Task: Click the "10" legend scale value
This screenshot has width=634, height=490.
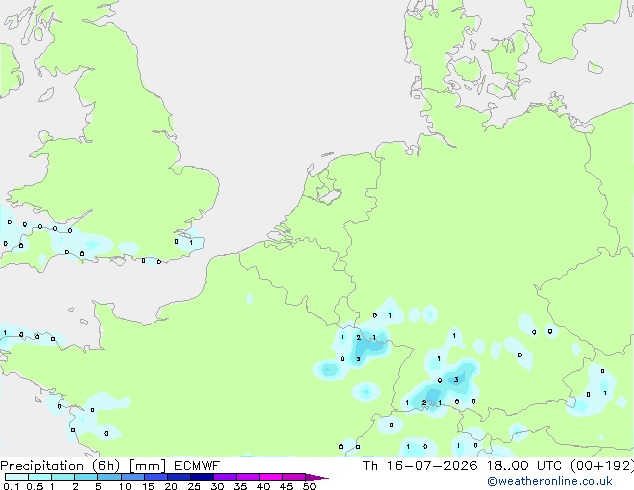Action: tap(125, 486)
